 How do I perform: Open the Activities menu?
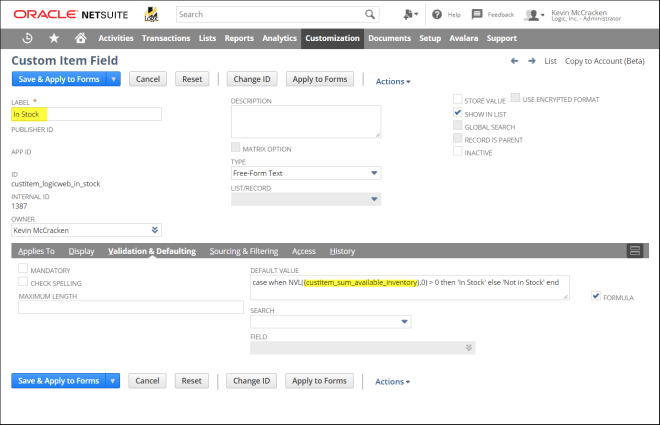point(116,38)
